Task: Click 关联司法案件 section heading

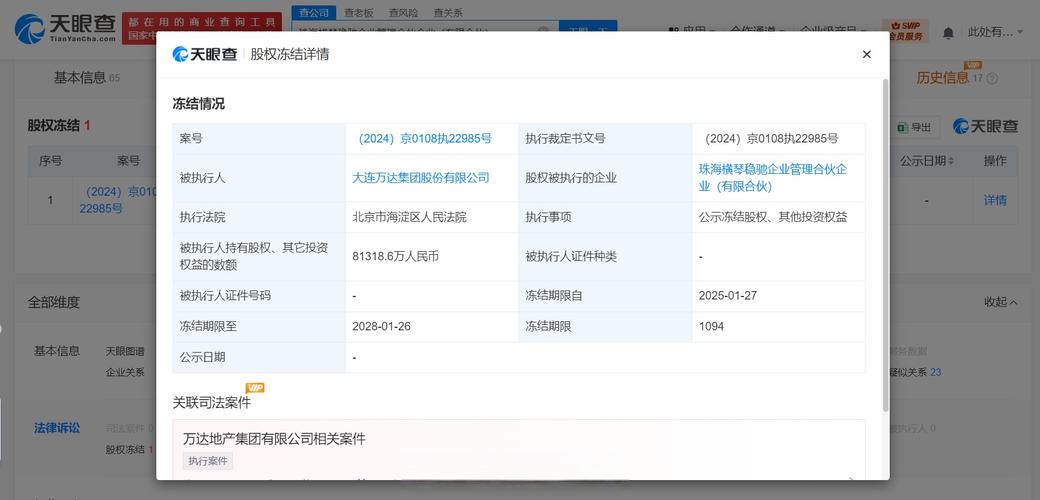Action: [x=212, y=403]
